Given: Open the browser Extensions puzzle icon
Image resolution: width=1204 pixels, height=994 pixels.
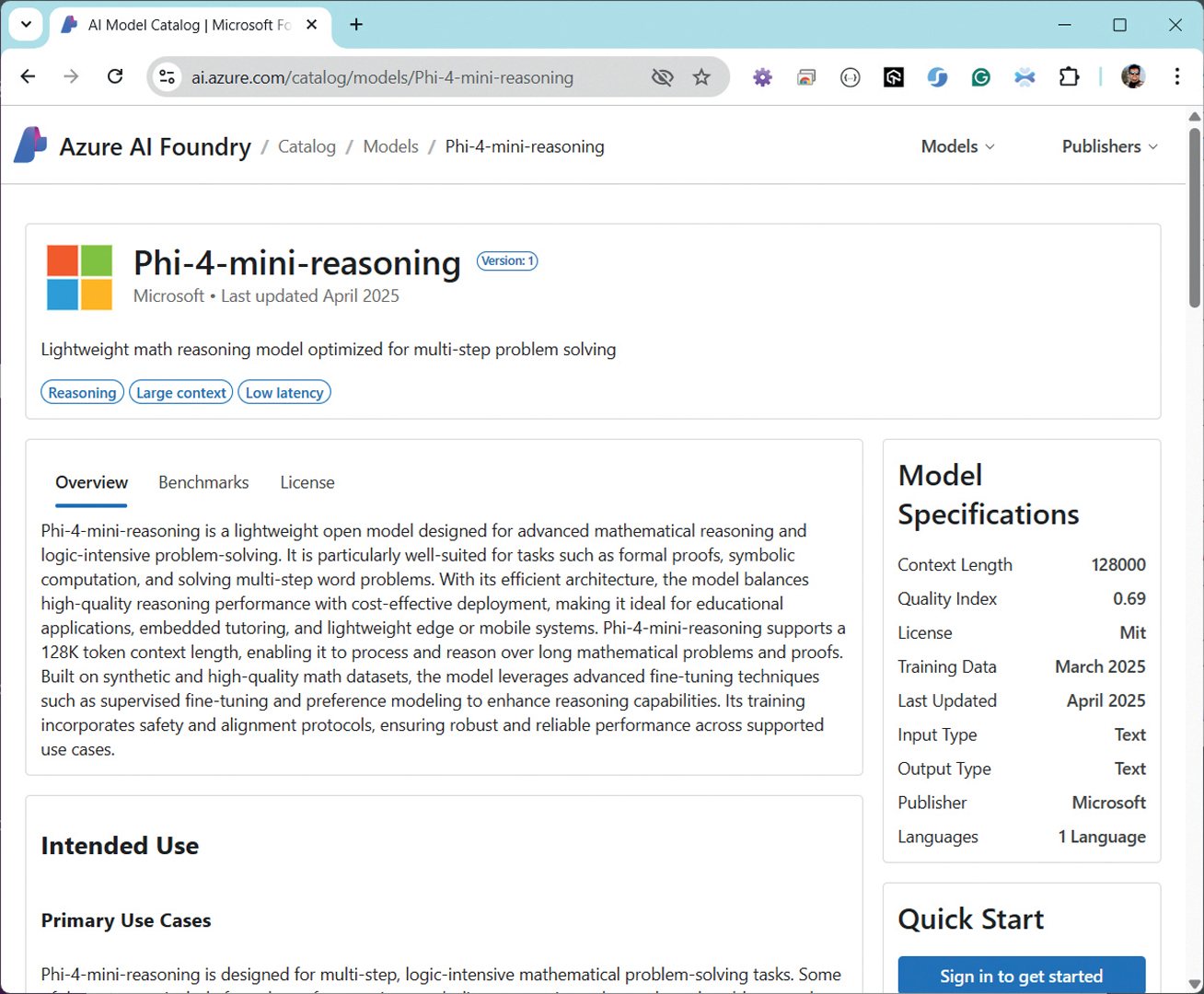Looking at the screenshot, I should tap(1069, 77).
